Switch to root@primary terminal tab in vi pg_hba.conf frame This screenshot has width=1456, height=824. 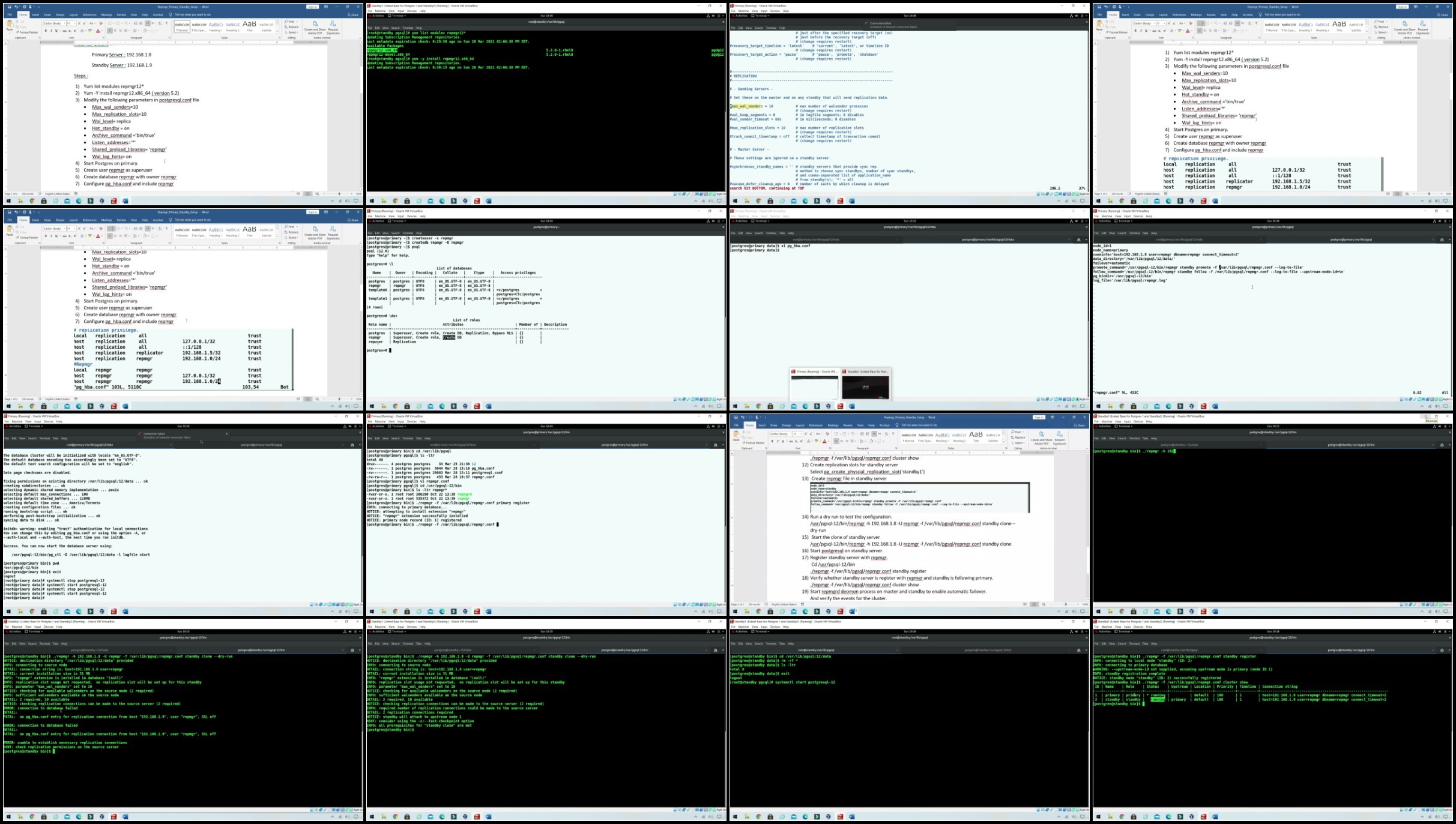click(816, 239)
